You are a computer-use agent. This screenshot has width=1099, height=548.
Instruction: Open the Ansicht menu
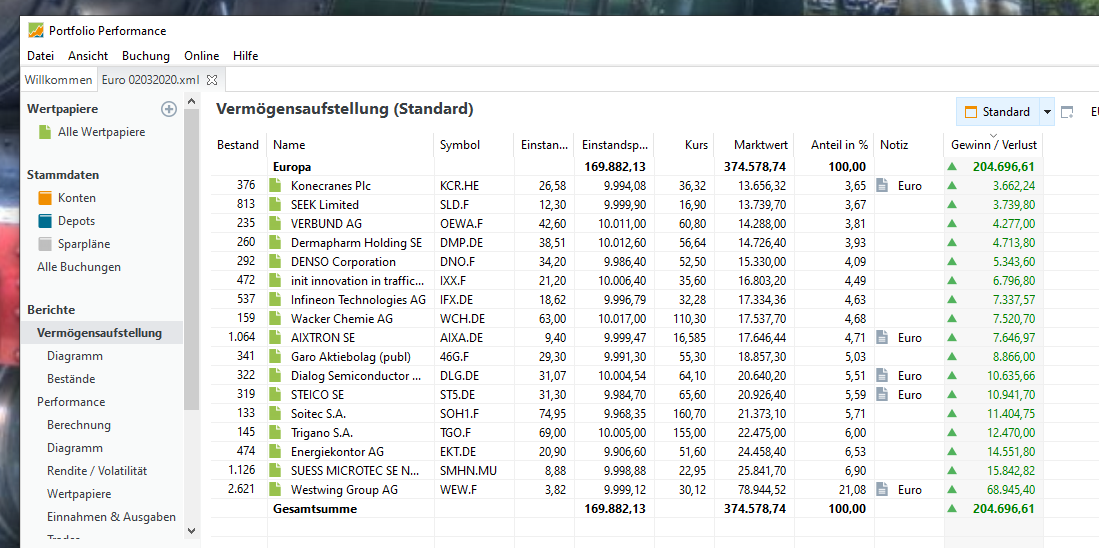[88, 56]
